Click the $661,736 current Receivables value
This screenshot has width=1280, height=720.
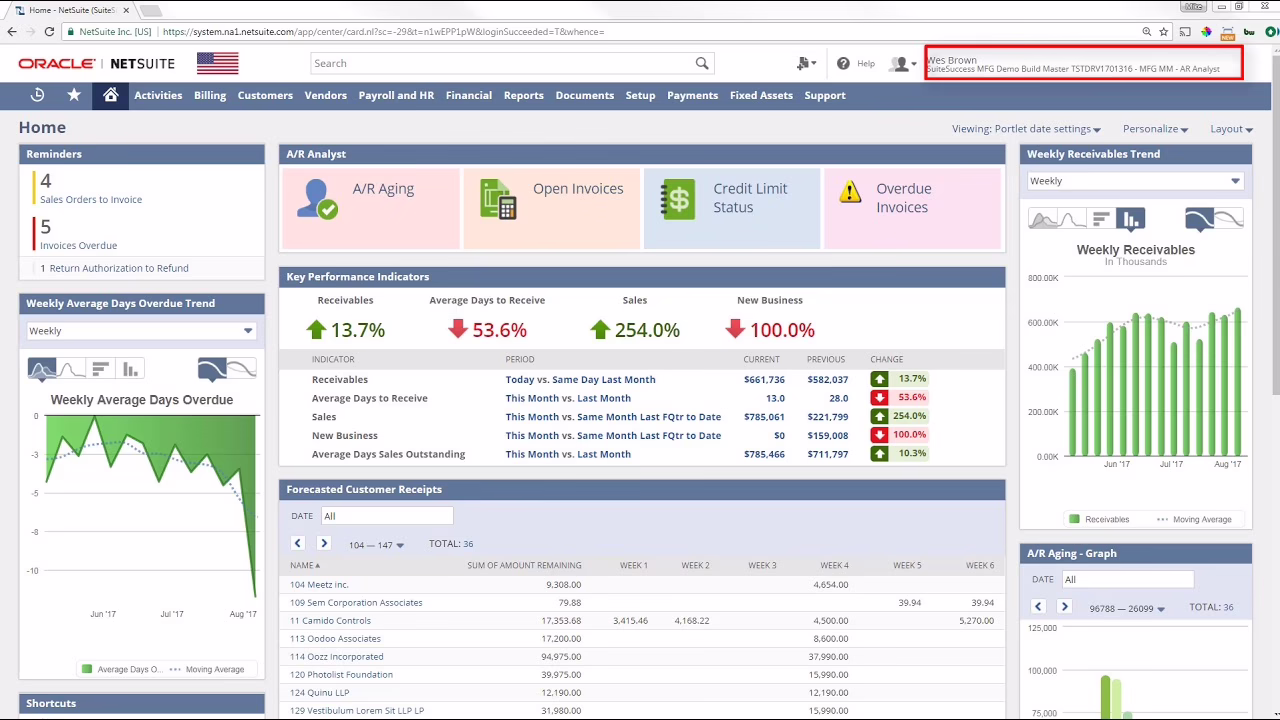click(764, 380)
